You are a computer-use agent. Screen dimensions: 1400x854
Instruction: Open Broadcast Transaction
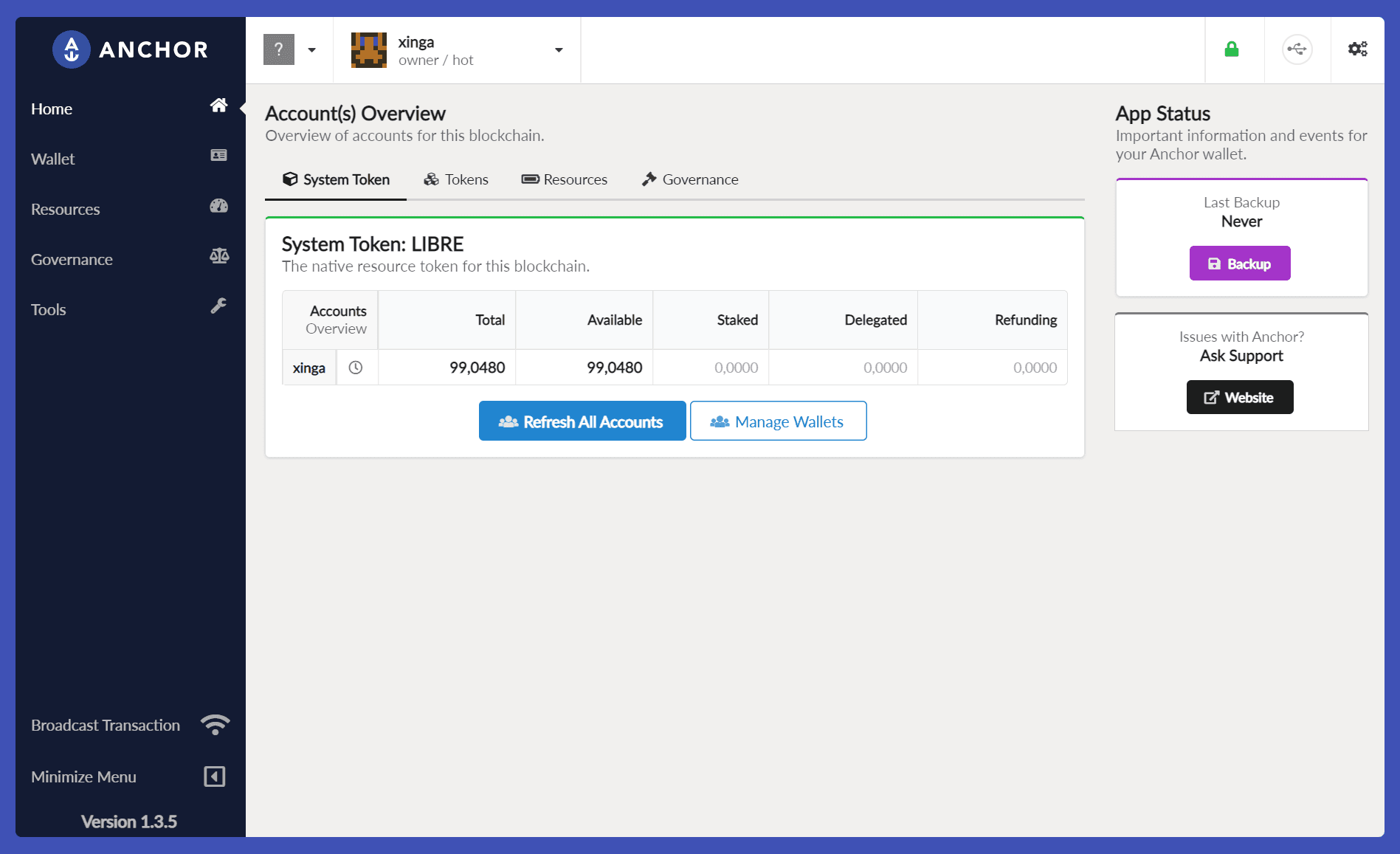[130, 725]
